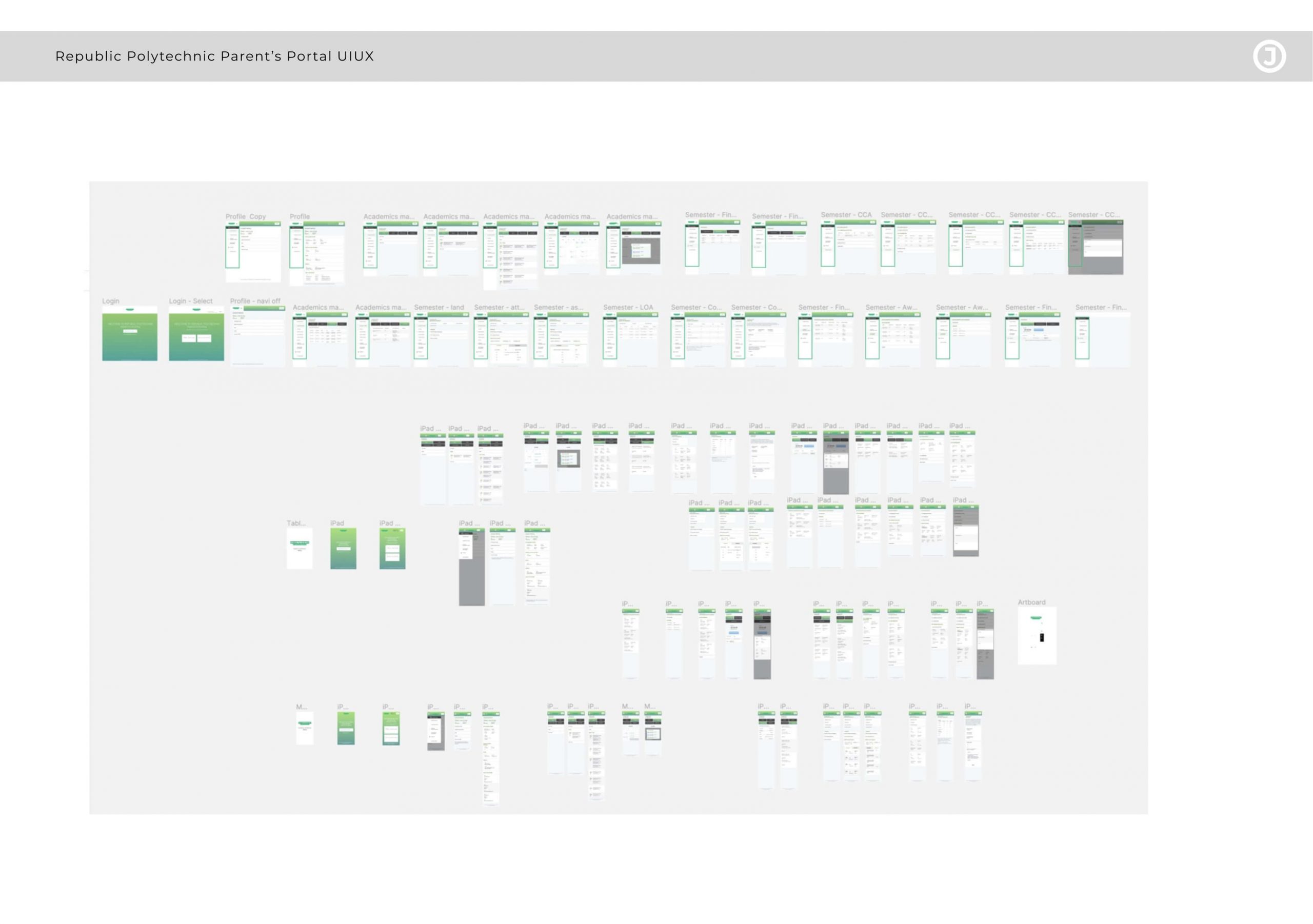Click the white button on Login artboard

point(130,331)
